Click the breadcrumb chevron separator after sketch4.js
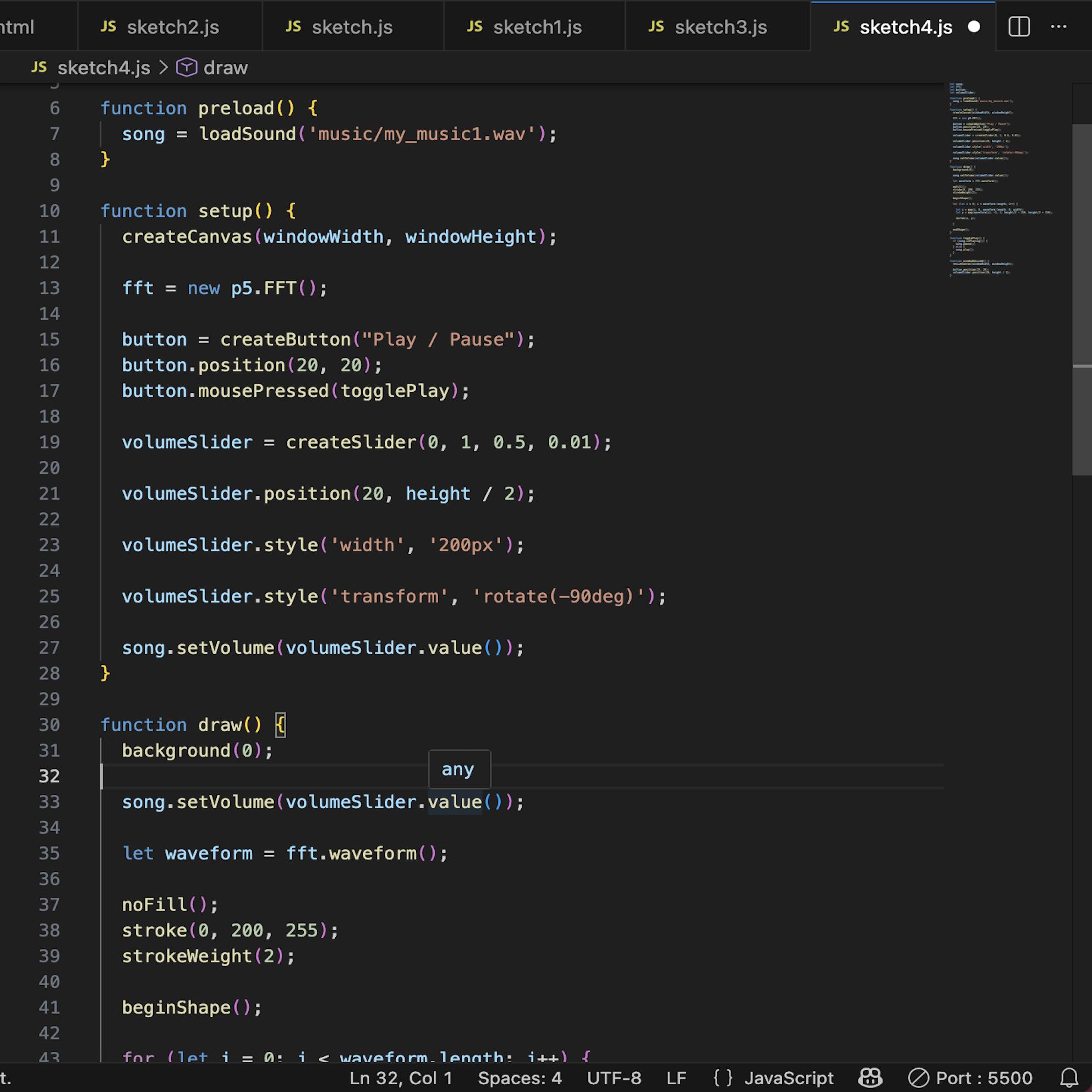This screenshot has width=1092, height=1092. click(163, 68)
